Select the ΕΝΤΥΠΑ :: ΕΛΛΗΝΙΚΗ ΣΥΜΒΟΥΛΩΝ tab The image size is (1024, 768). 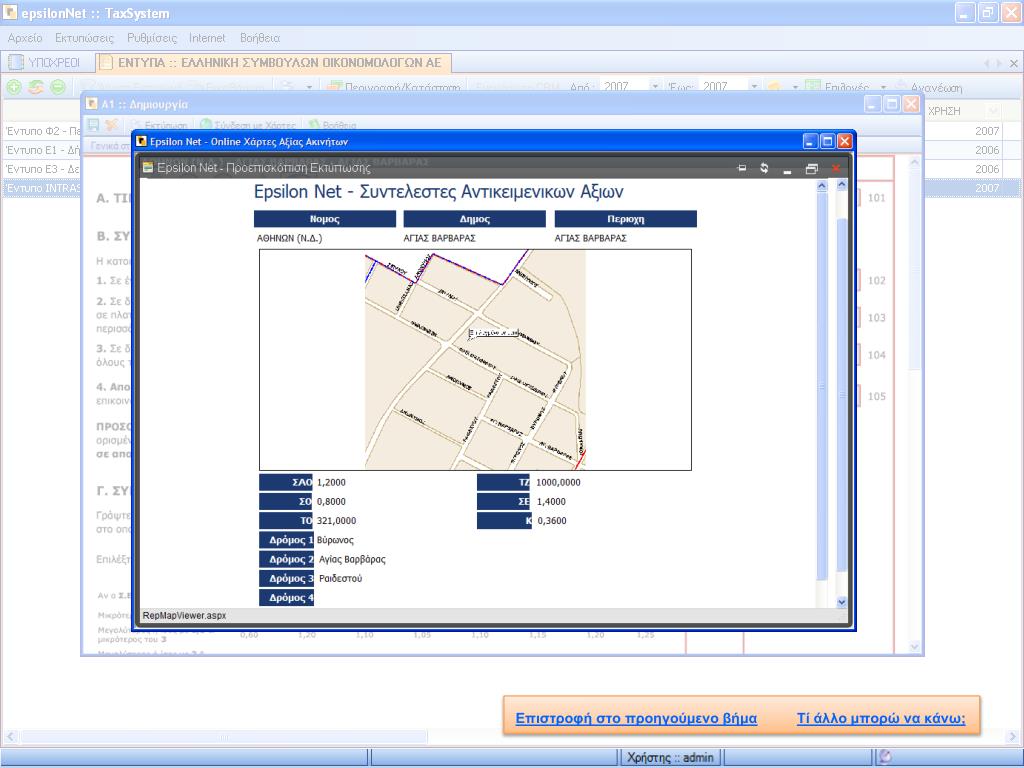[273, 63]
